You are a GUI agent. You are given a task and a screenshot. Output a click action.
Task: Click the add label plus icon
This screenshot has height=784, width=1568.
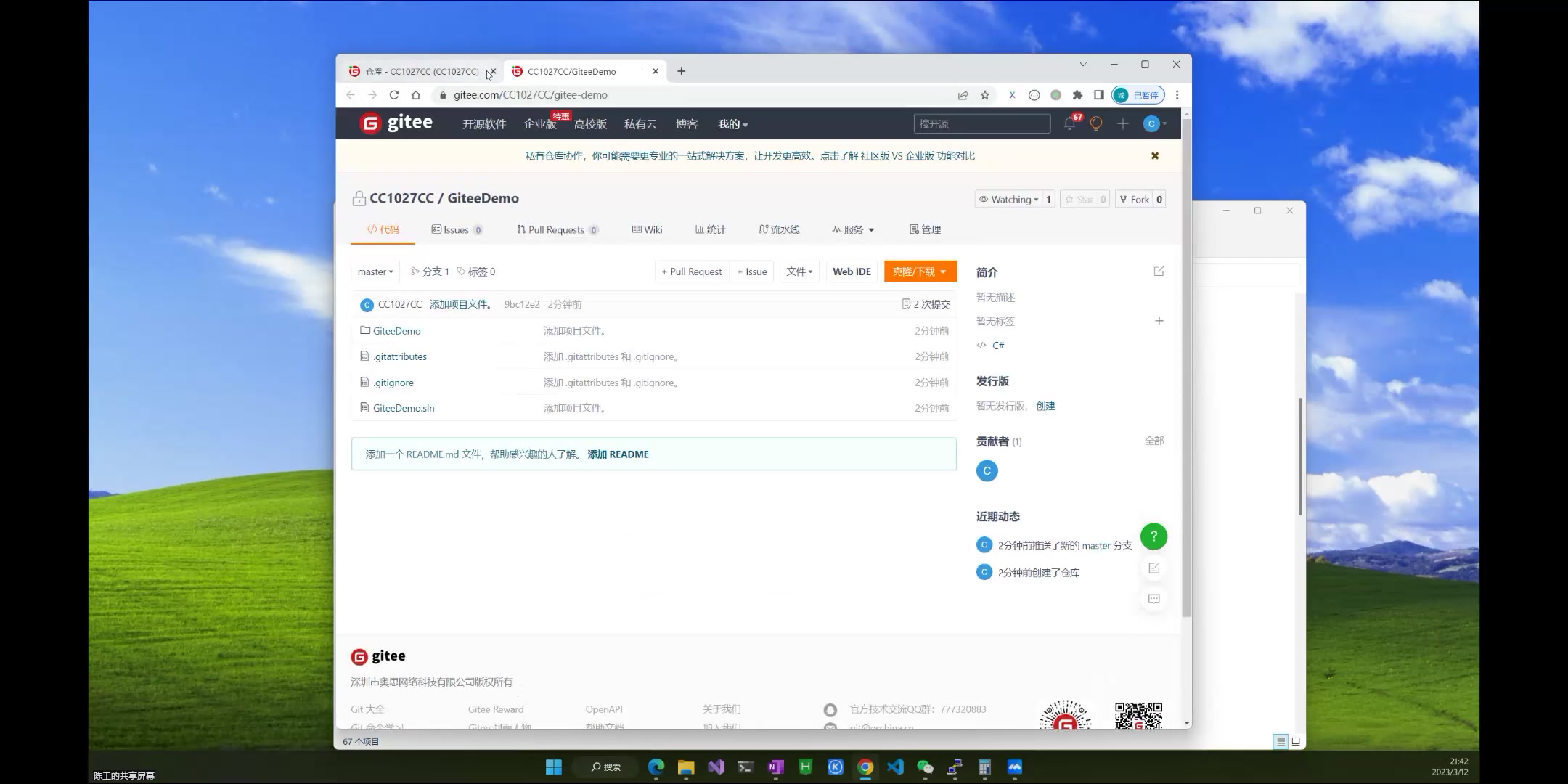pyautogui.click(x=1158, y=321)
